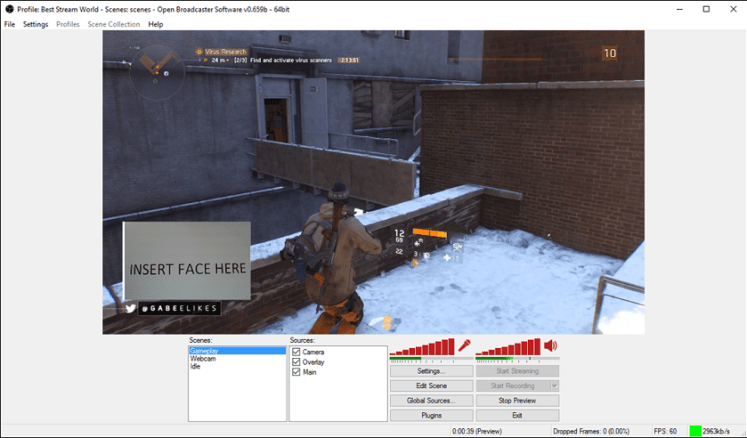Click the INSERT FACE HERE camera box
The image size is (747, 438).
pos(187,261)
